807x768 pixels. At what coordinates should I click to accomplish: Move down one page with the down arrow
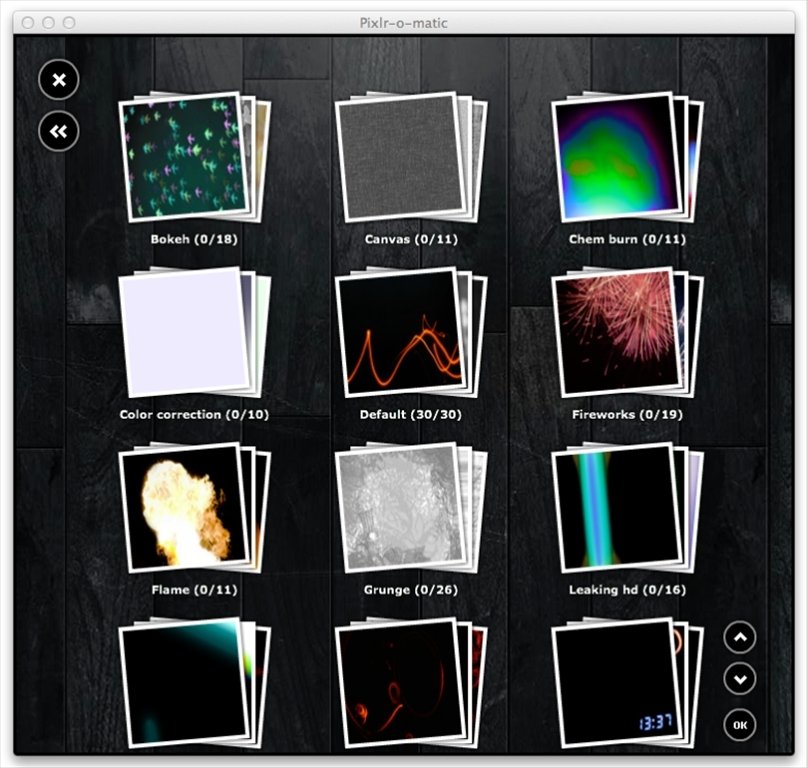[x=740, y=679]
